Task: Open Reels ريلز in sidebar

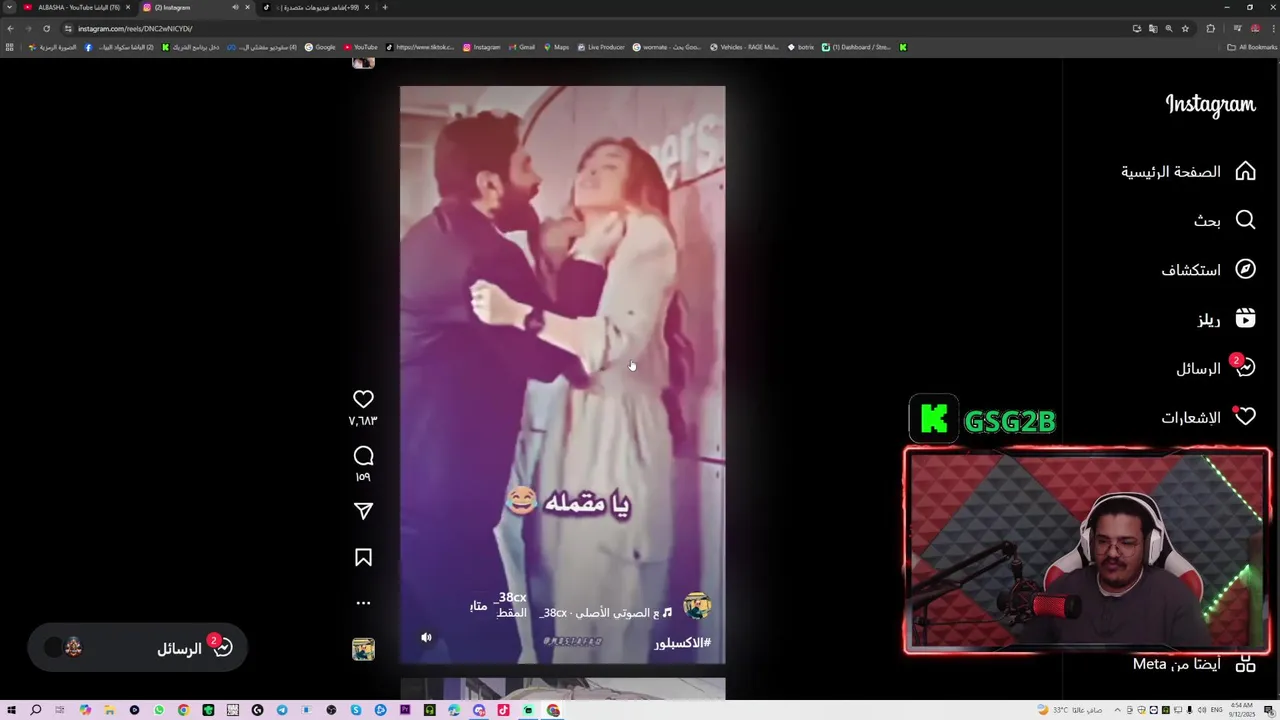Action: (1227, 319)
